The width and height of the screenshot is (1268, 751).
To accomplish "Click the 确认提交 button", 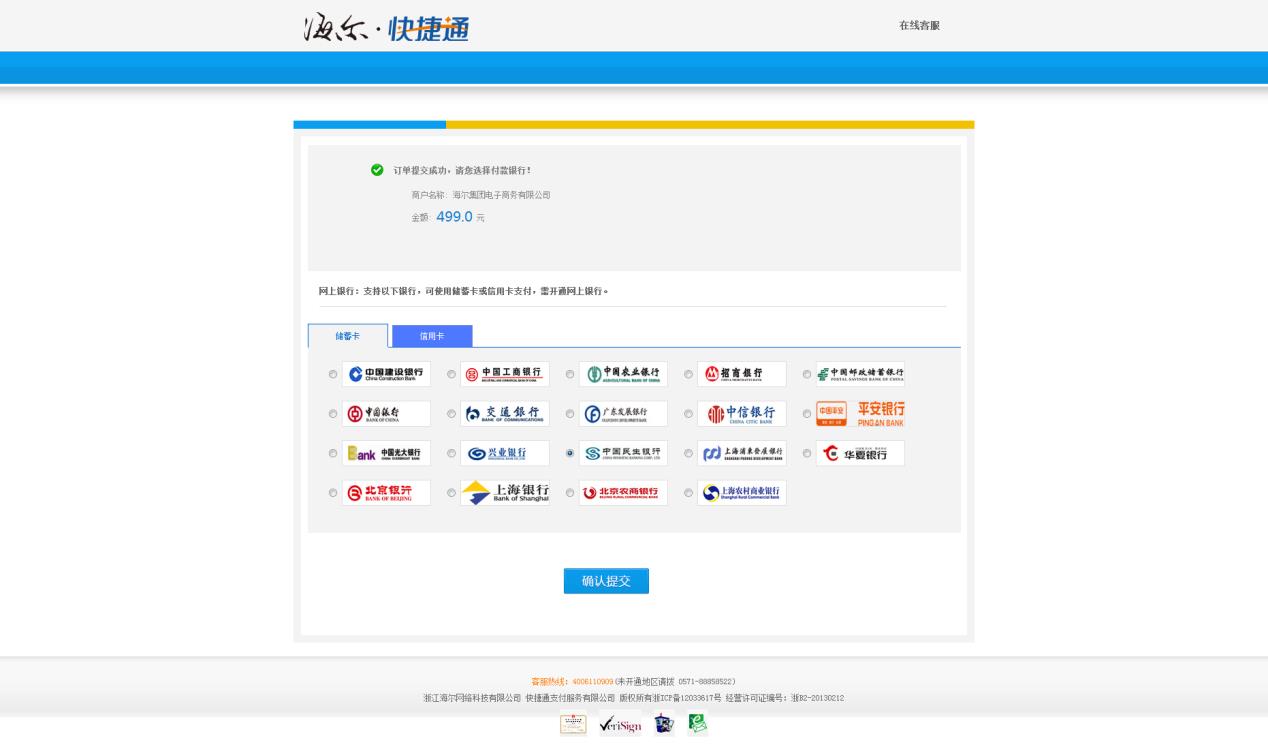I will [x=606, y=581].
